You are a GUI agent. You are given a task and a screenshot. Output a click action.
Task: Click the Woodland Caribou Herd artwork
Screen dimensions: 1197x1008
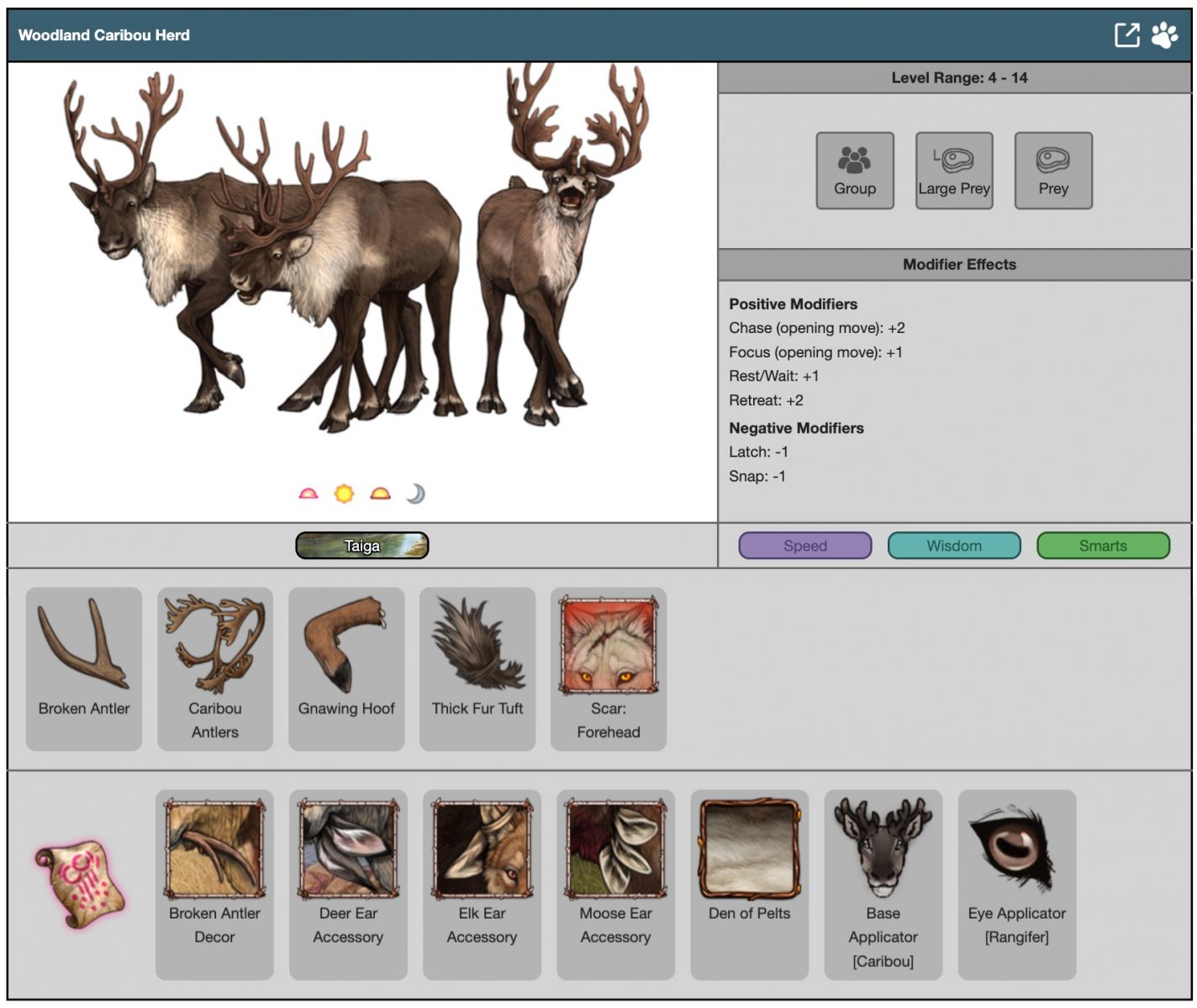click(x=361, y=252)
